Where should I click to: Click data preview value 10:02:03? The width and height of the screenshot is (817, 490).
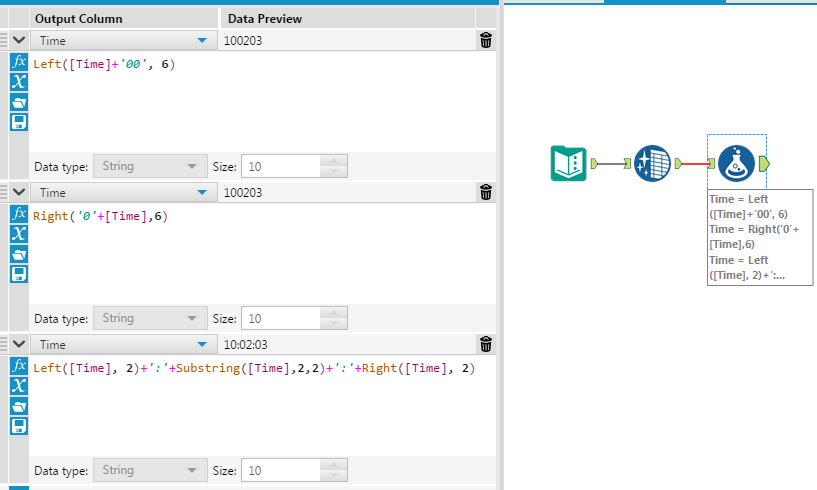(245, 345)
